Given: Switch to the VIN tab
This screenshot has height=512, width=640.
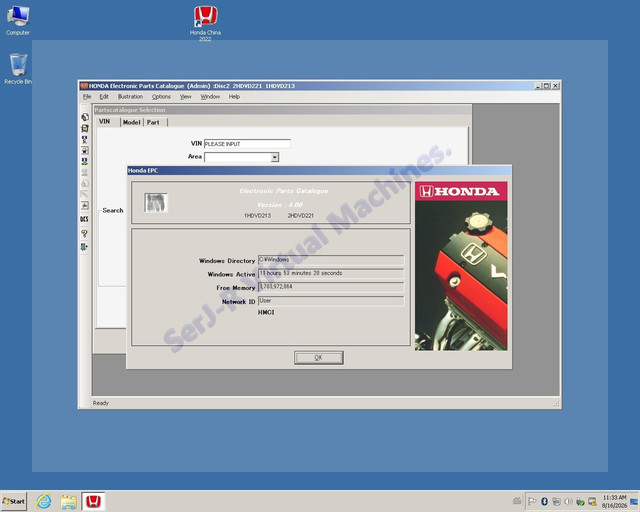Looking at the screenshot, I should (107, 122).
